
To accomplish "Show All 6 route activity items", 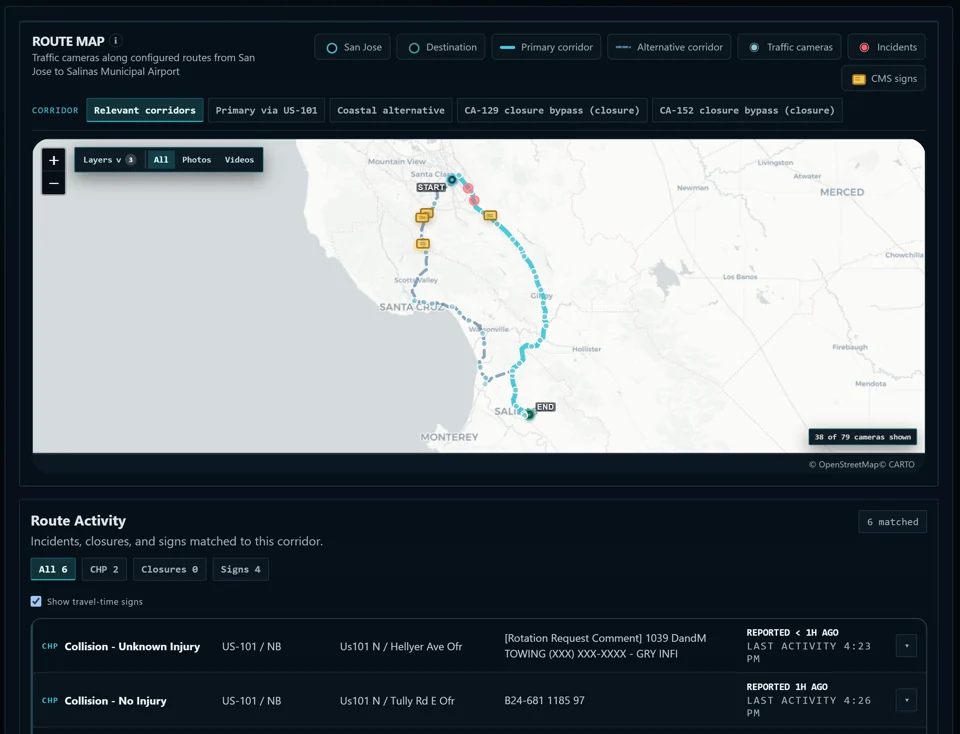I will 53,569.
